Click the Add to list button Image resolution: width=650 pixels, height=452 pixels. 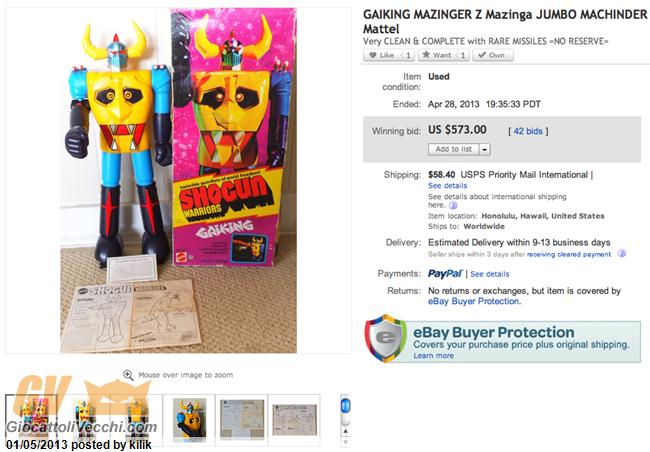454,149
